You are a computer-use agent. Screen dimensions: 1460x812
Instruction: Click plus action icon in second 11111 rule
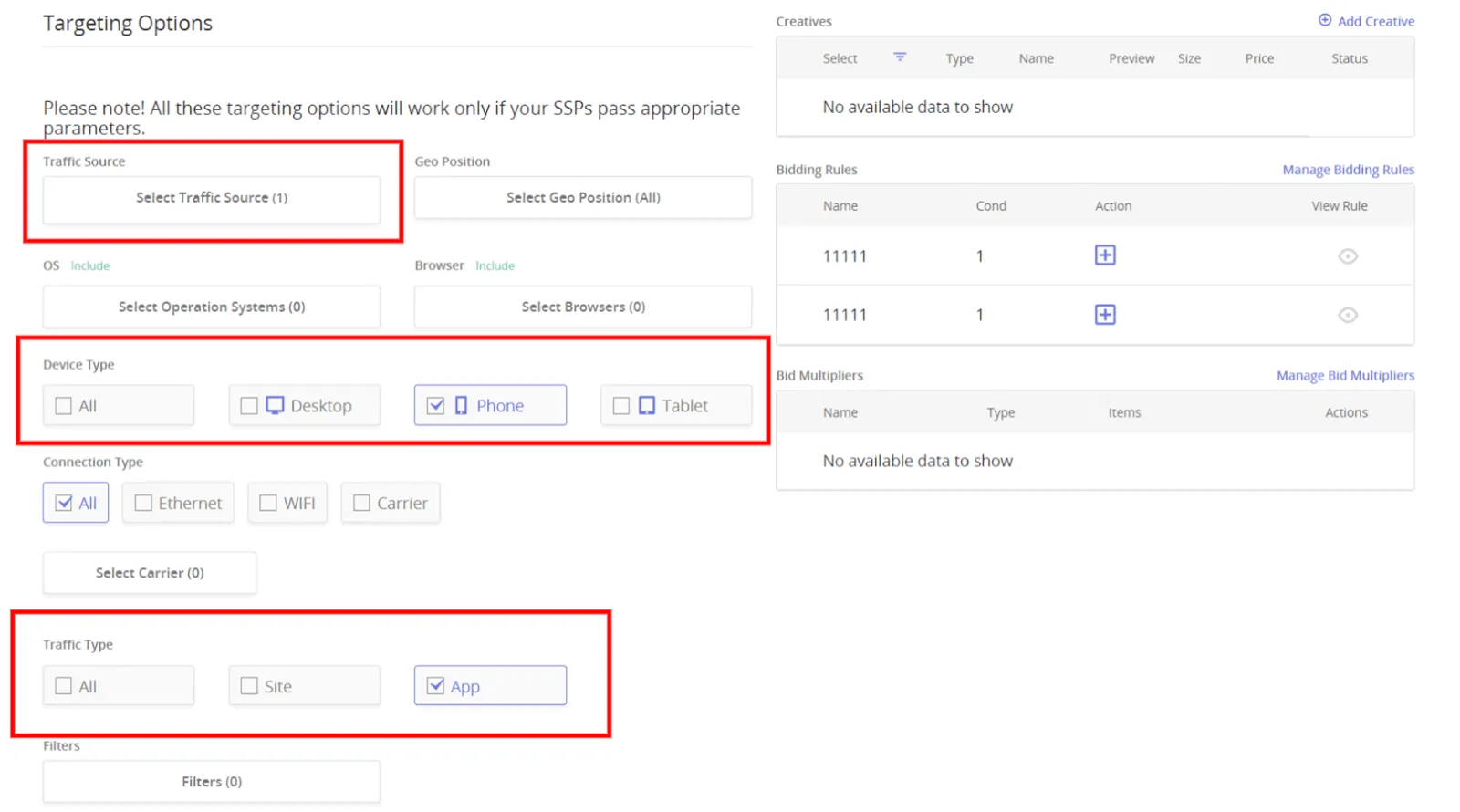[1105, 315]
